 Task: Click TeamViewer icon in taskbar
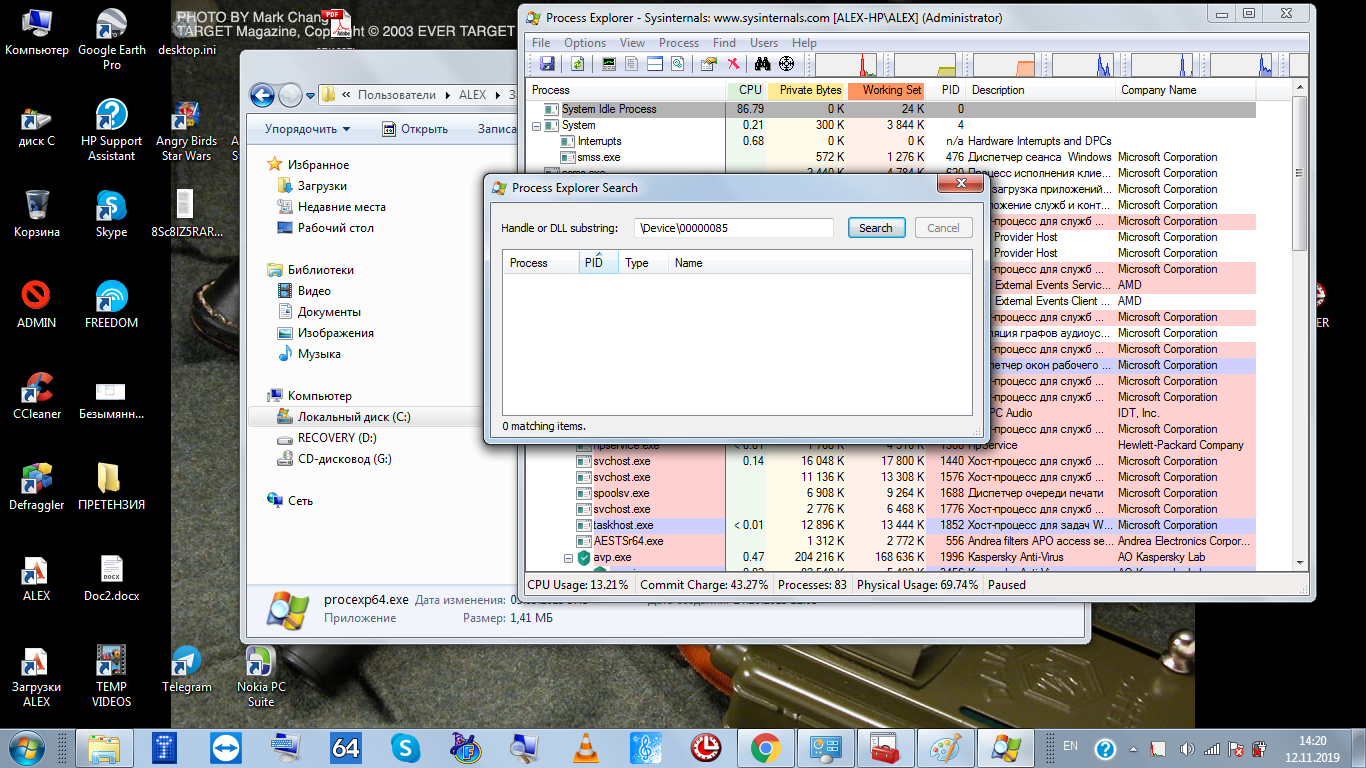click(225, 747)
